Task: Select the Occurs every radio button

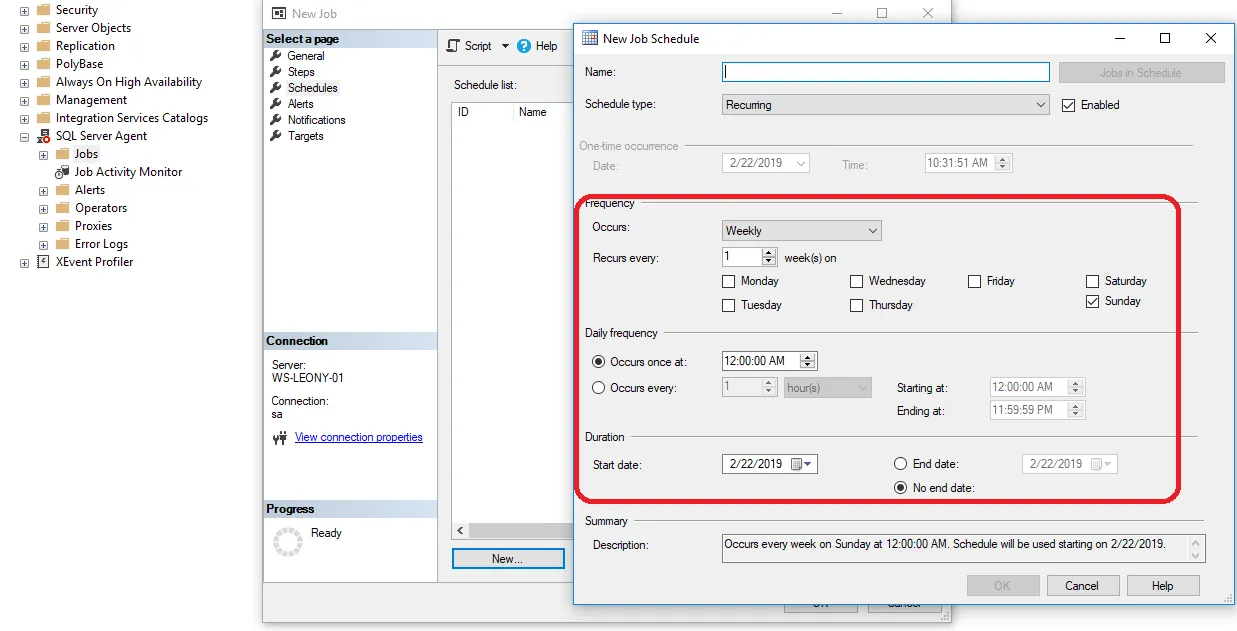Action: 599,388
